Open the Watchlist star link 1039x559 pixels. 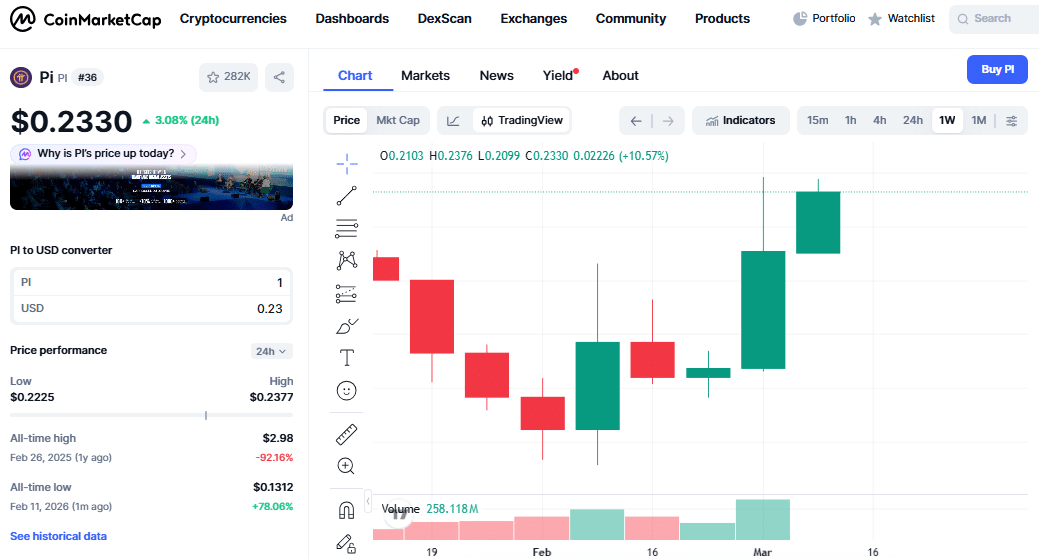click(x=901, y=19)
